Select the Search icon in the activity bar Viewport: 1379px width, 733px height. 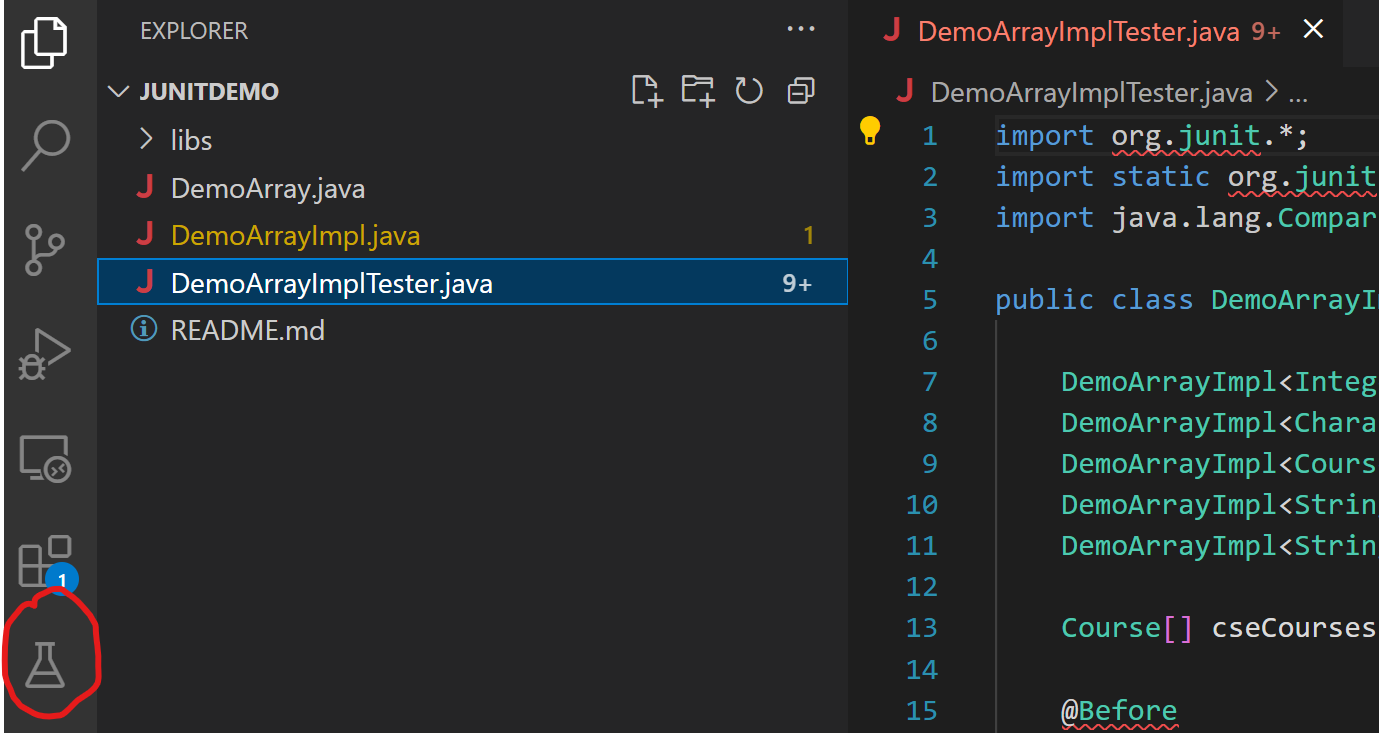click(46, 146)
